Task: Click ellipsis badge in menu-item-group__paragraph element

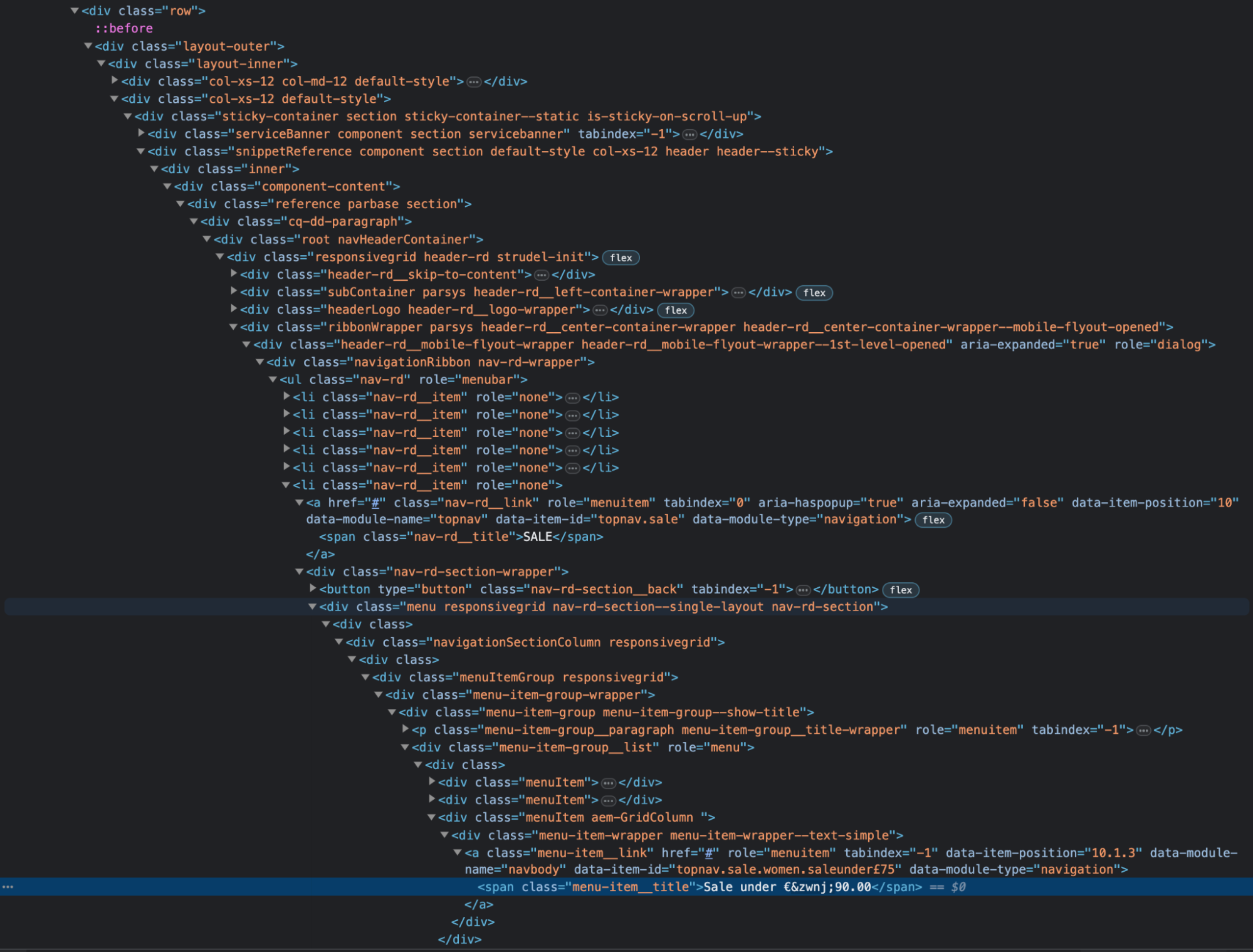Action: 1143,730
